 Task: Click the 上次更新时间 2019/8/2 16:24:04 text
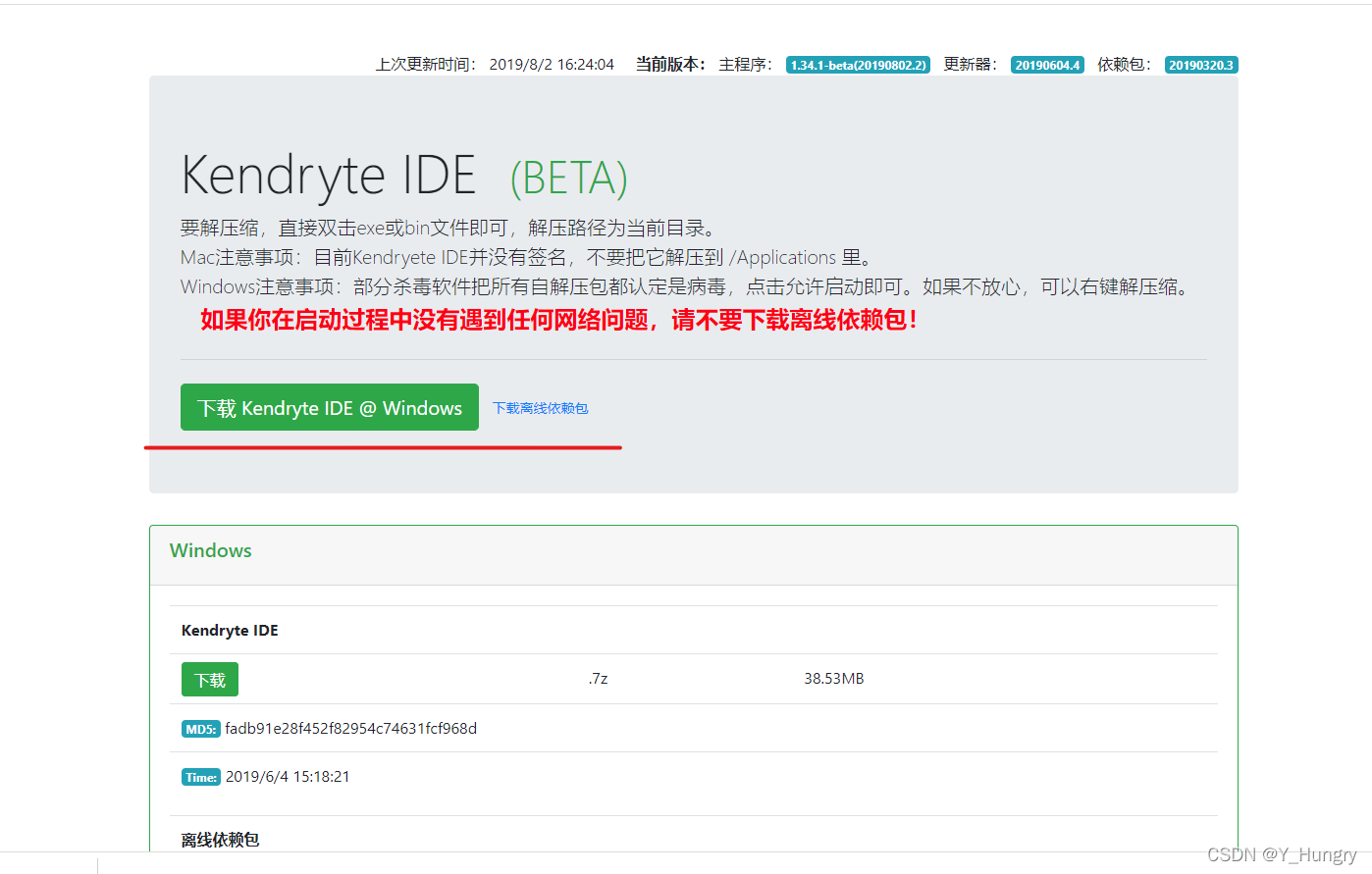point(495,64)
